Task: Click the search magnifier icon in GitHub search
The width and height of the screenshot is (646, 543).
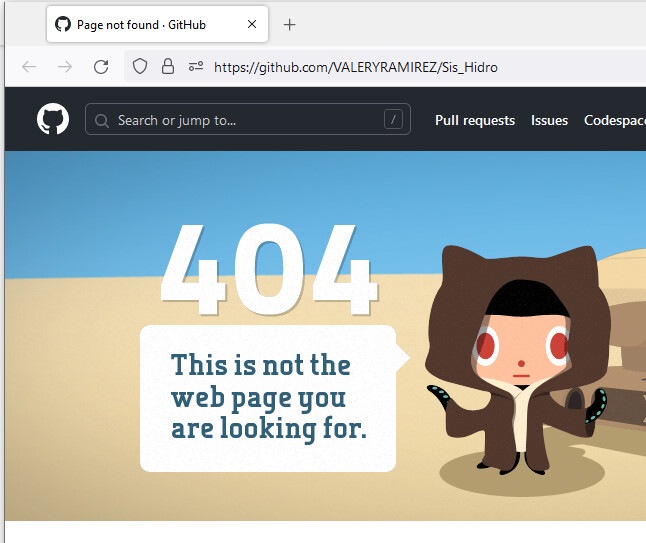Action: pyautogui.click(x=101, y=121)
